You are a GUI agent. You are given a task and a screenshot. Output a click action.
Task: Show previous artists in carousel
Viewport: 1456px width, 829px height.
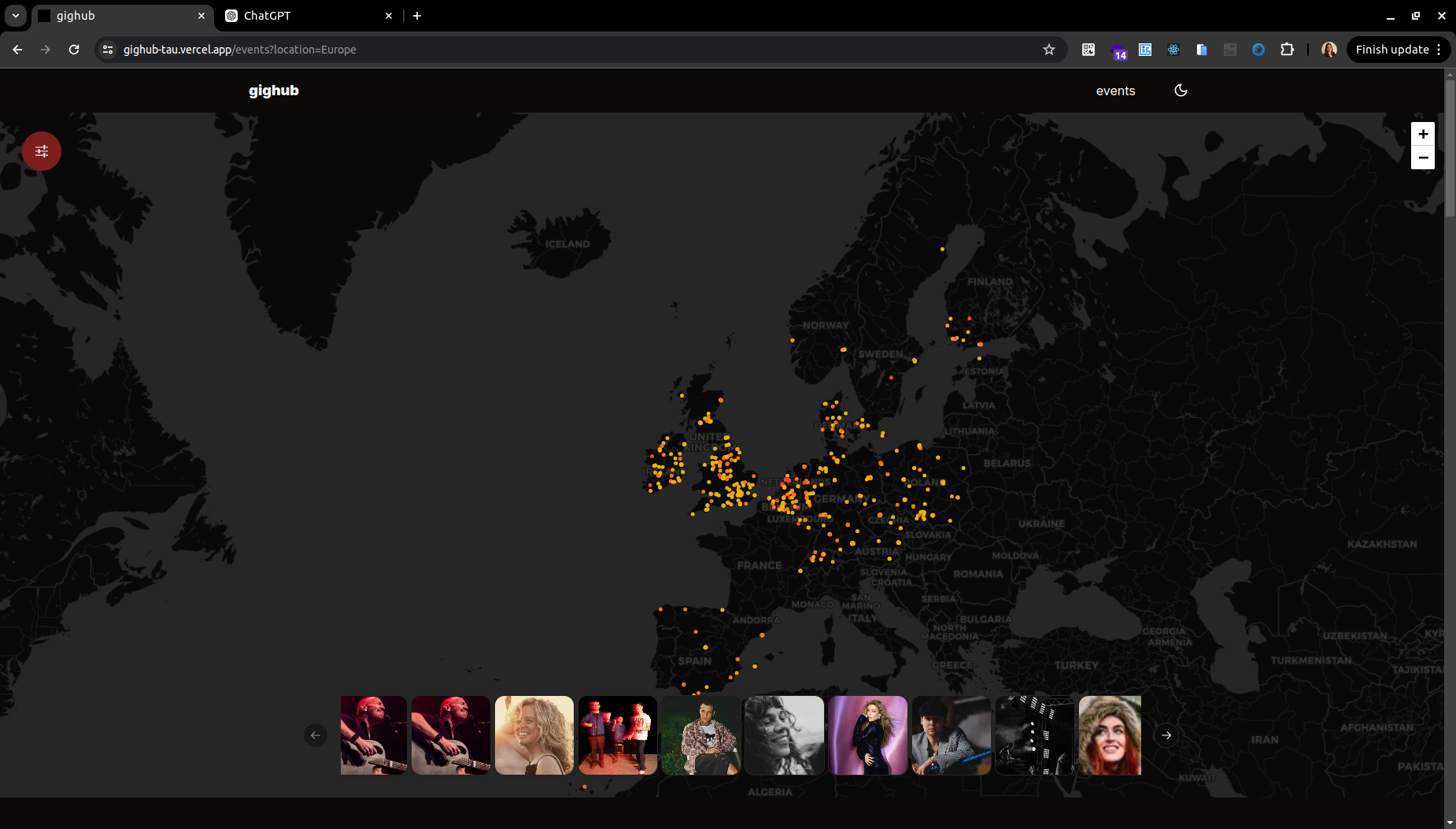[x=316, y=735]
